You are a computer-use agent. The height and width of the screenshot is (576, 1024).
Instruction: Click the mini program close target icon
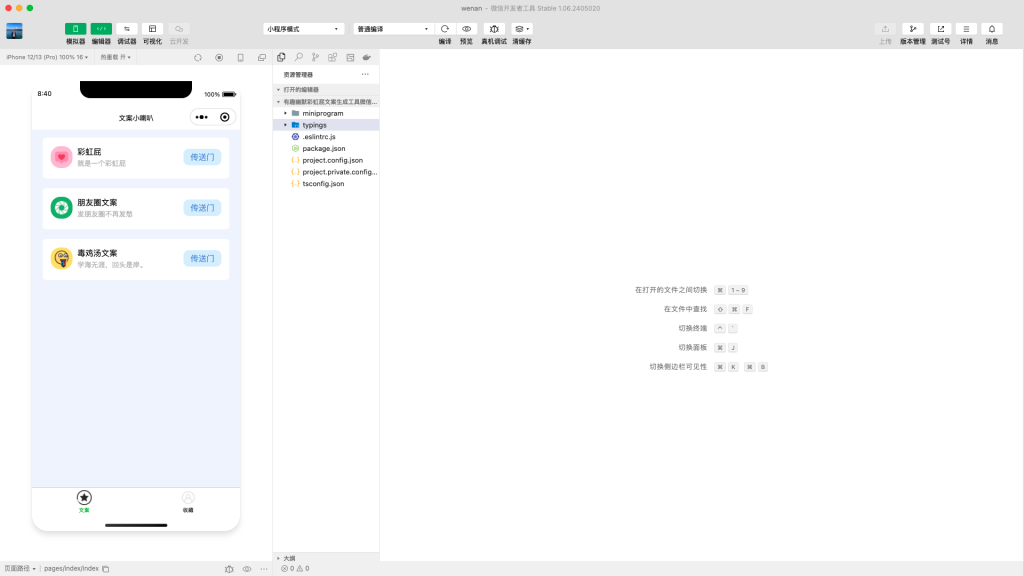(225, 118)
